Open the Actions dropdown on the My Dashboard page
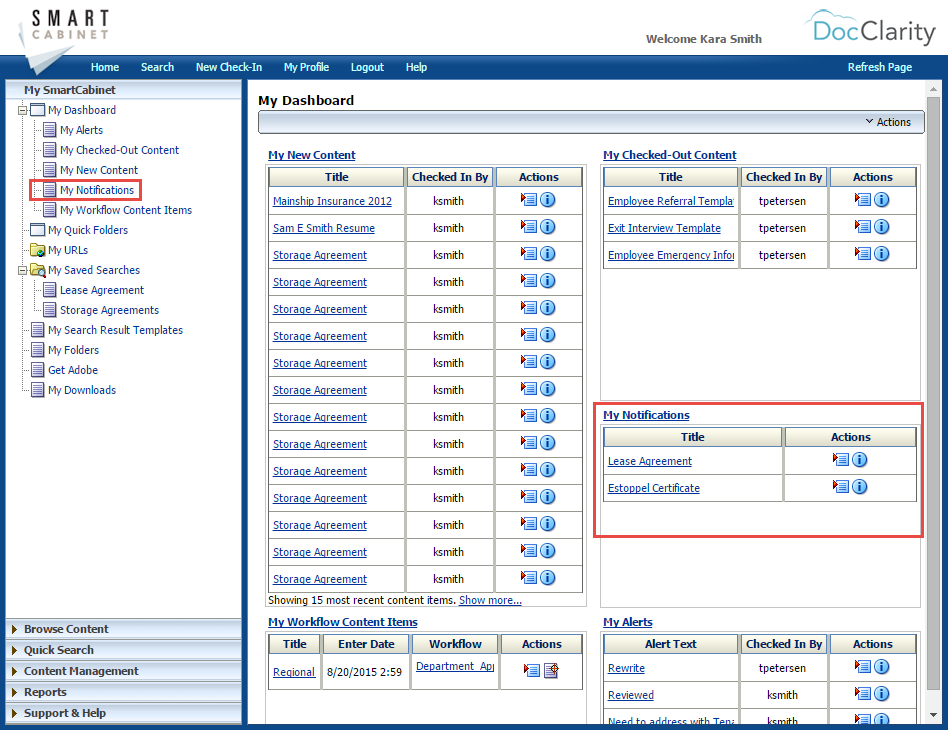Image resolution: width=948 pixels, height=730 pixels. 888,121
